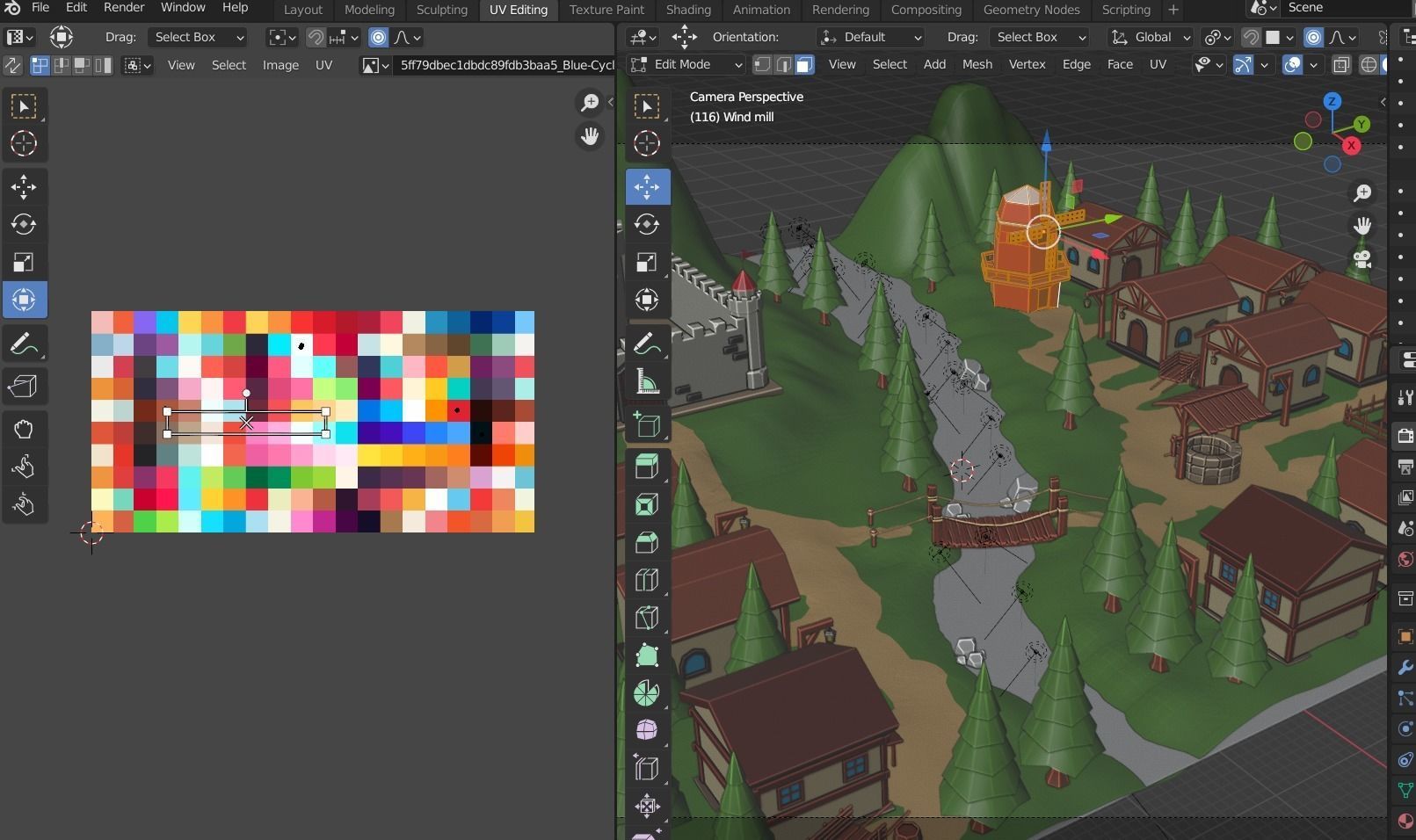Select the Poly Build tool
Screen dimensions: 1416x840
(647, 655)
